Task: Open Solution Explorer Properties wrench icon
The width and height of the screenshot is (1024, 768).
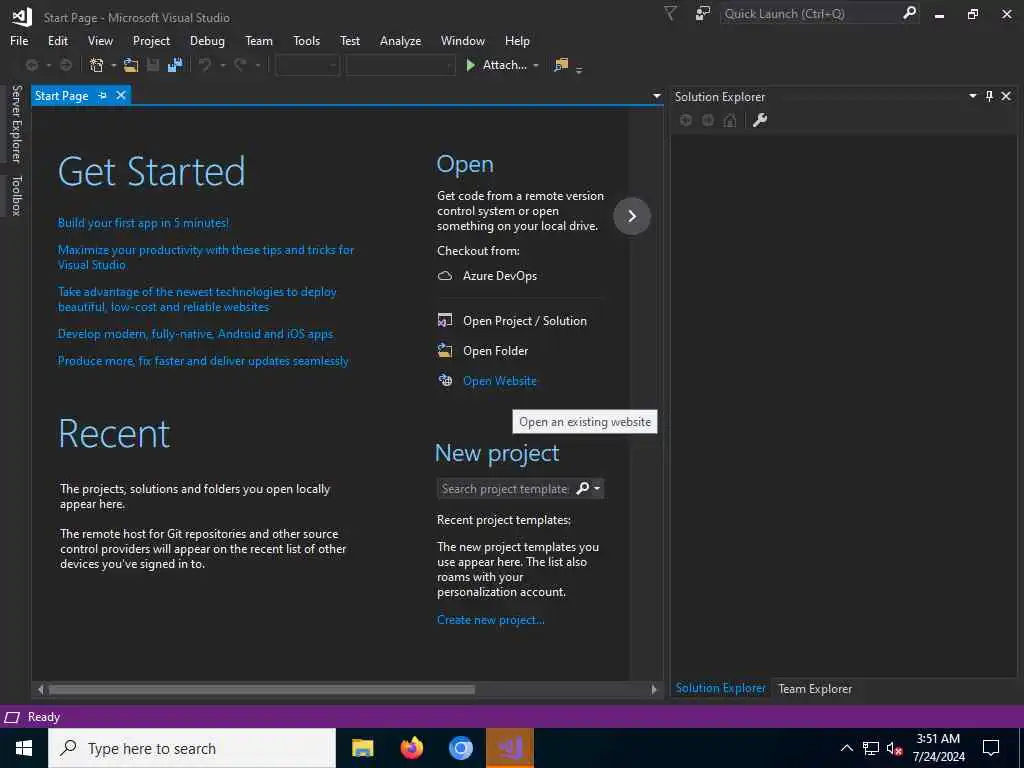Action: [x=760, y=120]
